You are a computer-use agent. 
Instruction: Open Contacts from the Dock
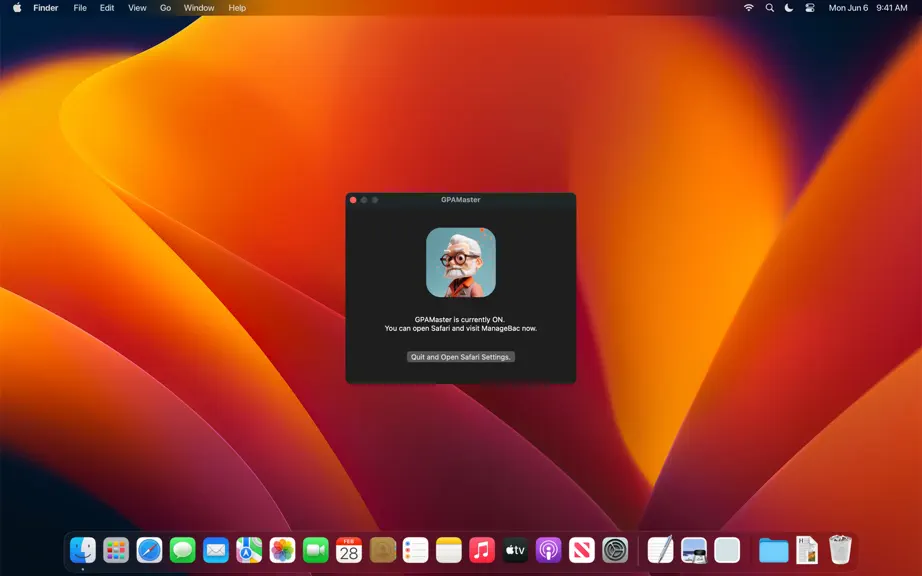pyautogui.click(x=382, y=551)
